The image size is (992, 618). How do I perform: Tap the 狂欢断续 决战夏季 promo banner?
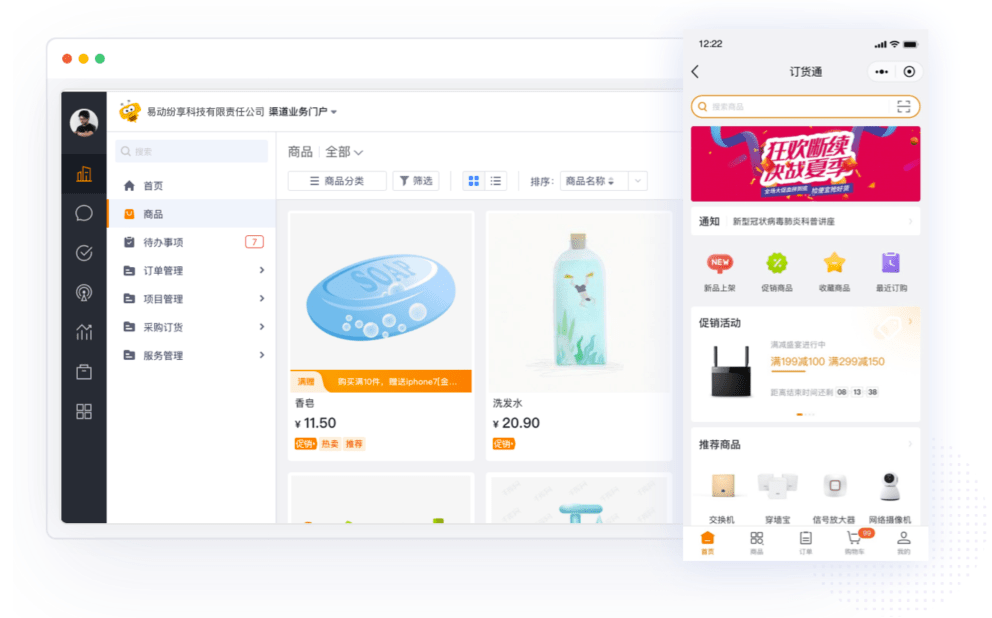click(x=805, y=164)
